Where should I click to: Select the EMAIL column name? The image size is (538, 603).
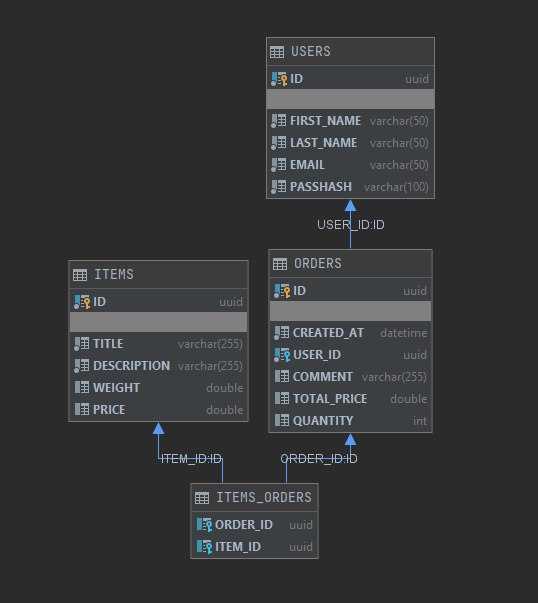point(307,165)
